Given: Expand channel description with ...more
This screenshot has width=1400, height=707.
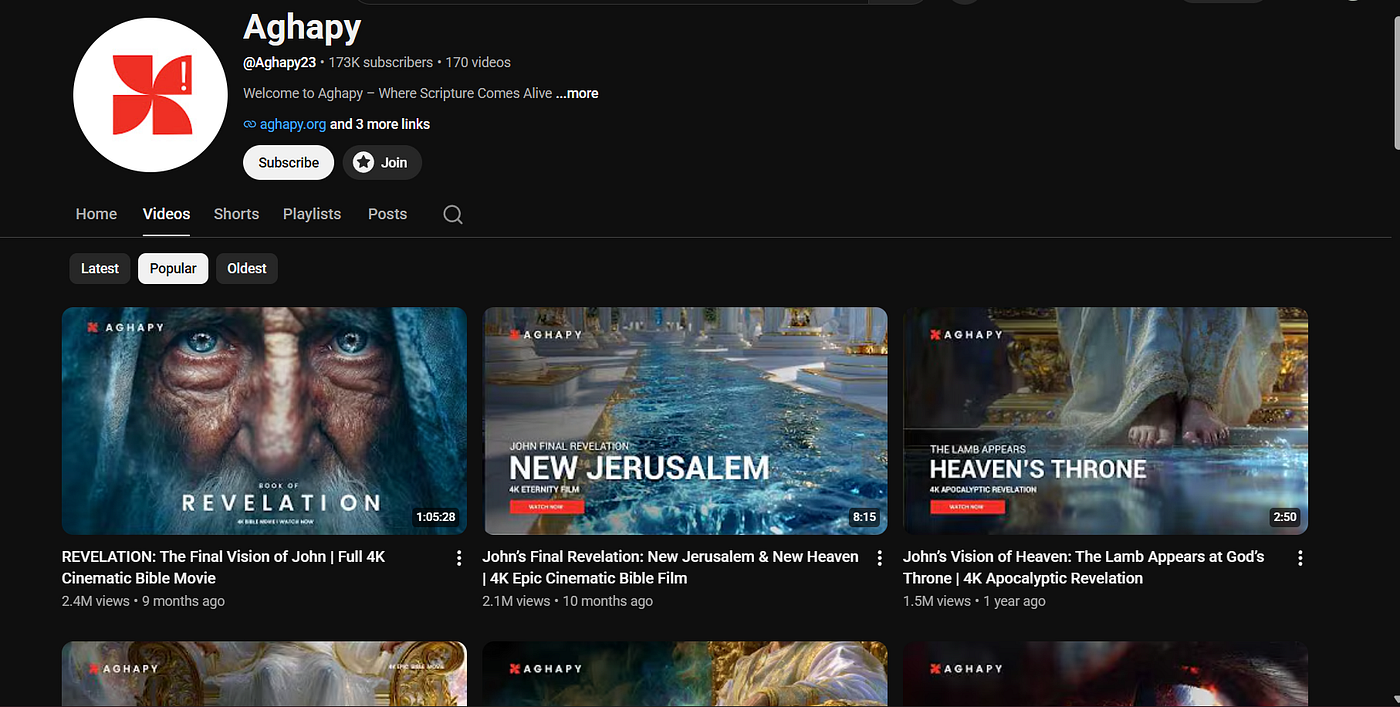Looking at the screenshot, I should pos(577,93).
